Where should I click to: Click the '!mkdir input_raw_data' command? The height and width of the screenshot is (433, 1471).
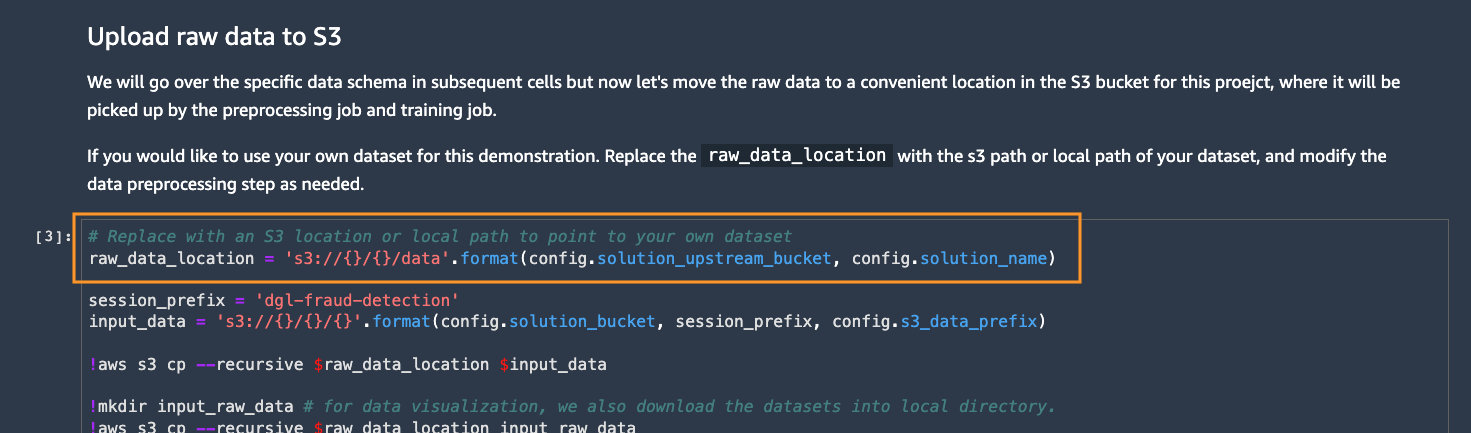pos(191,406)
